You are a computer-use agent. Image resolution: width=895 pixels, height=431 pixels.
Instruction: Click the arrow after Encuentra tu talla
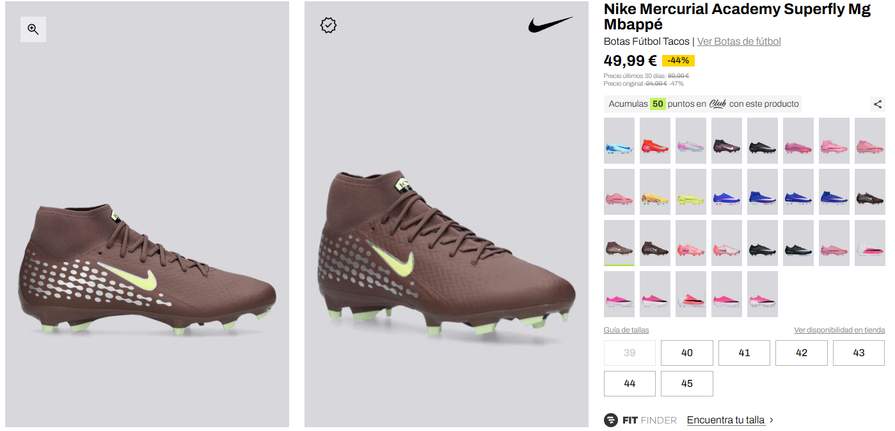coord(772,420)
